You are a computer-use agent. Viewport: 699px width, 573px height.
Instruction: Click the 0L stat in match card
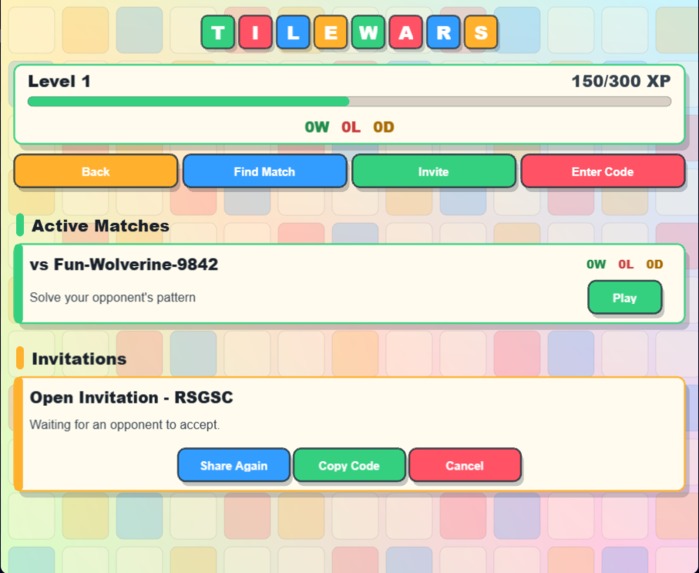point(626,264)
